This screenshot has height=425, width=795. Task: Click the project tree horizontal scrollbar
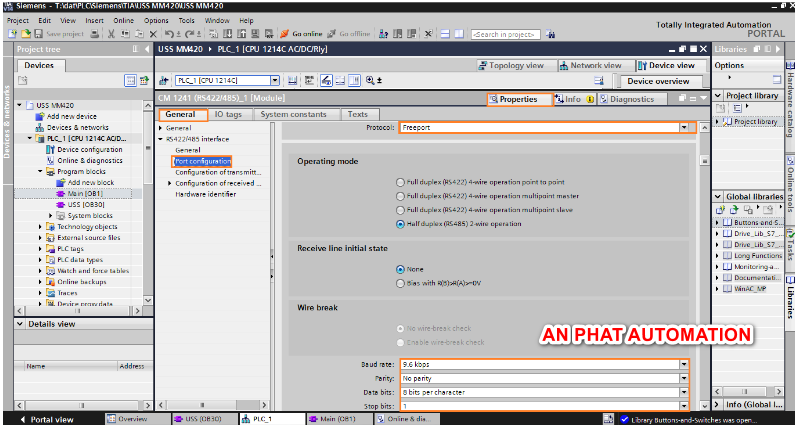coord(75,310)
